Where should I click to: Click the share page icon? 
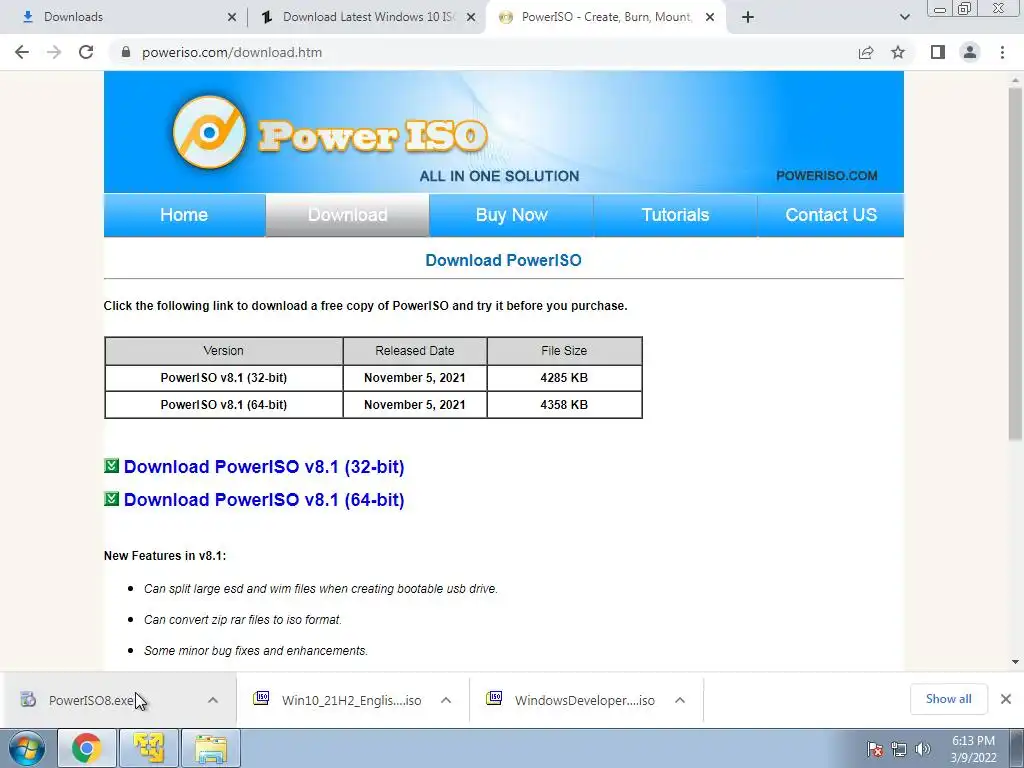[866, 52]
